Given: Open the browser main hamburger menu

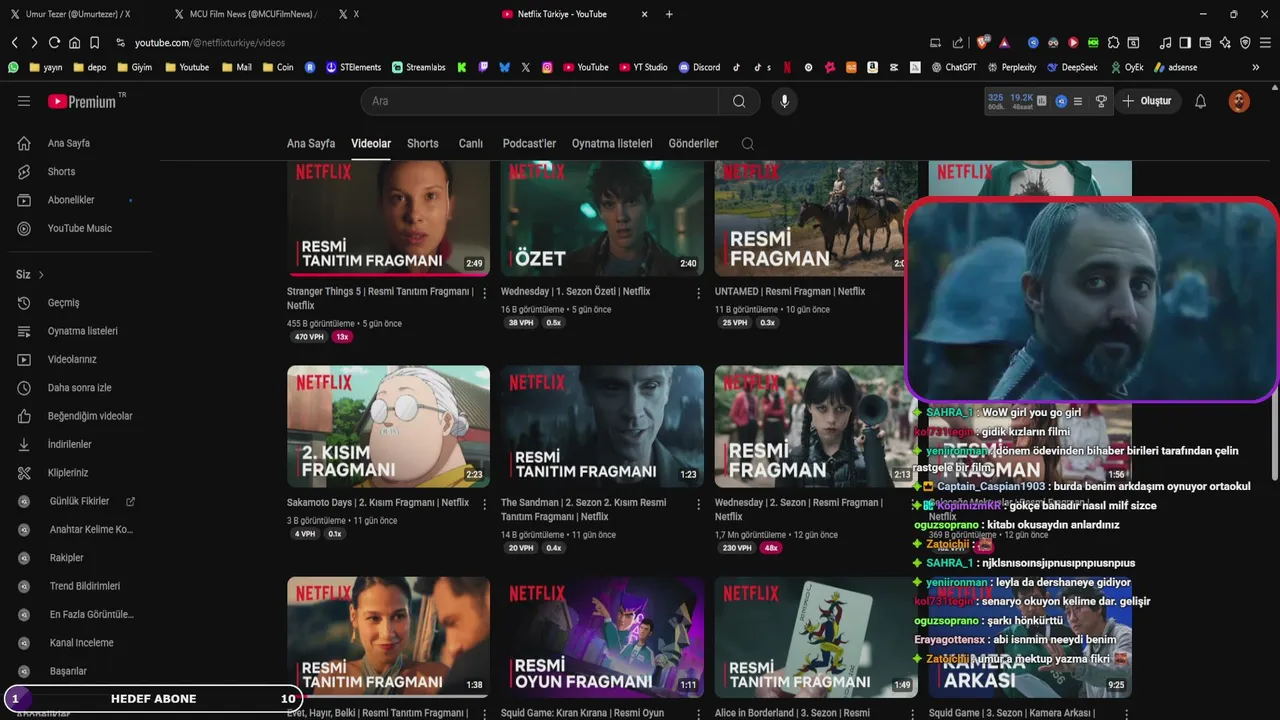Looking at the screenshot, I should pyautogui.click(x=1265, y=43).
